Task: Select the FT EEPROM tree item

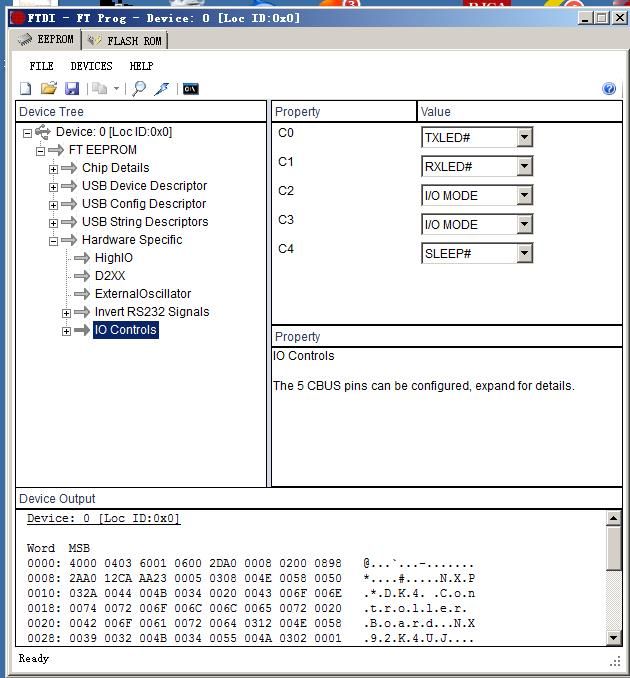Action: pyautogui.click(x=102, y=150)
